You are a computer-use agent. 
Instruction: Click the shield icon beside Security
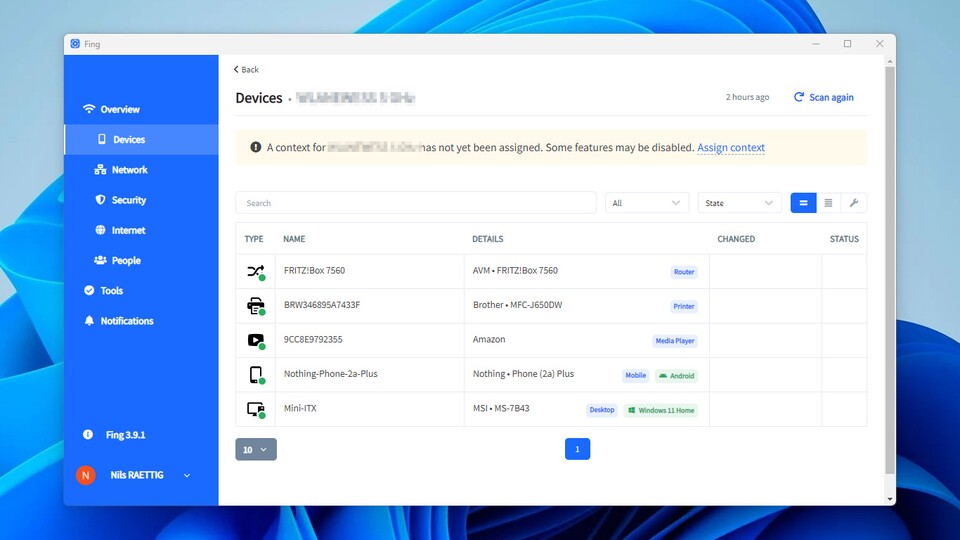pos(100,200)
